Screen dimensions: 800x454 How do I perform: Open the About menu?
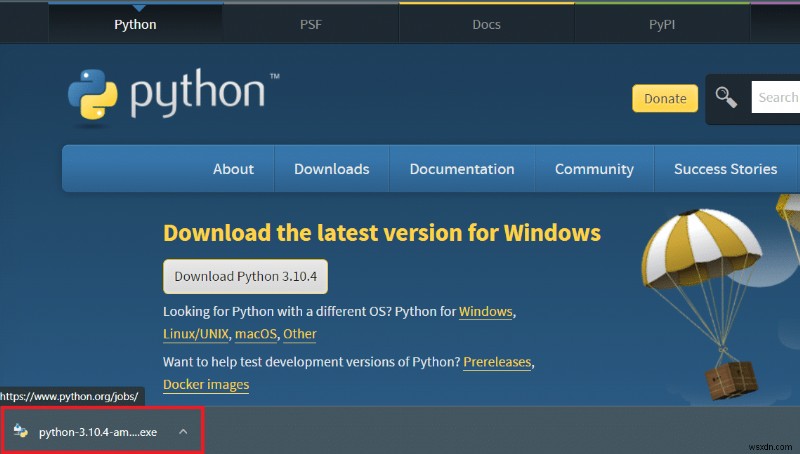coord(233,169)
